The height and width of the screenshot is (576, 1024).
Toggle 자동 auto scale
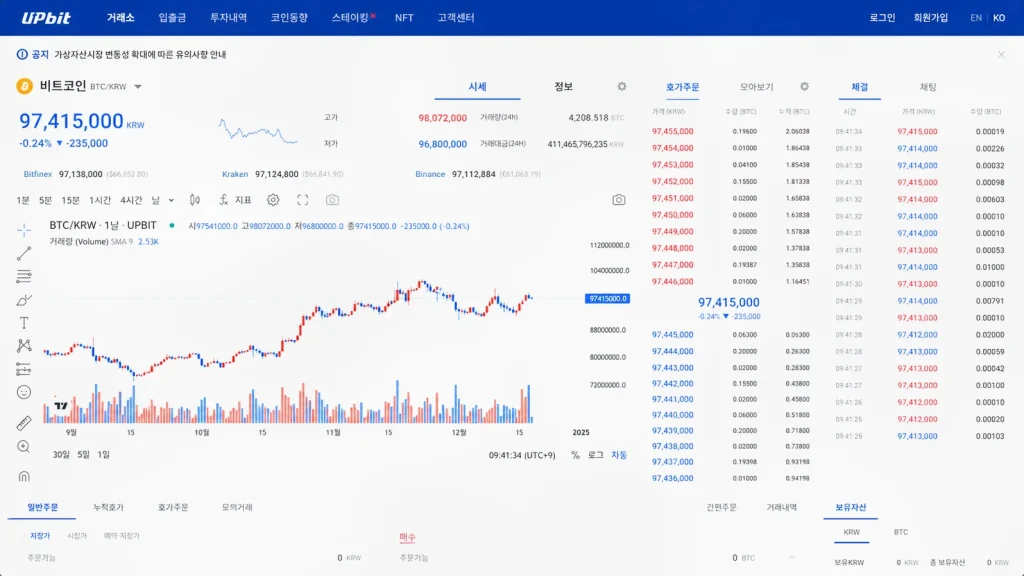pos(619,455)
